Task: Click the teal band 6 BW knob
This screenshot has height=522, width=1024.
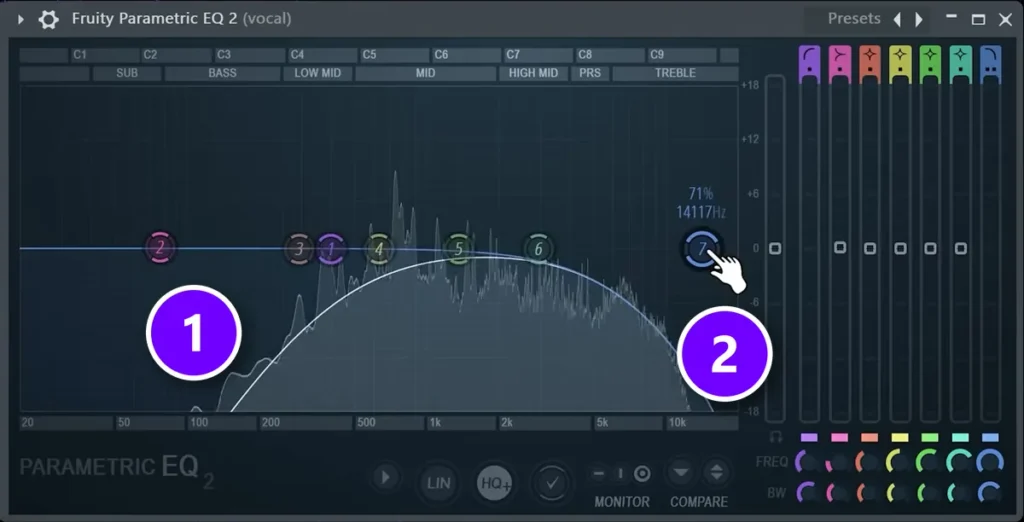Action: tap(959, 492)
